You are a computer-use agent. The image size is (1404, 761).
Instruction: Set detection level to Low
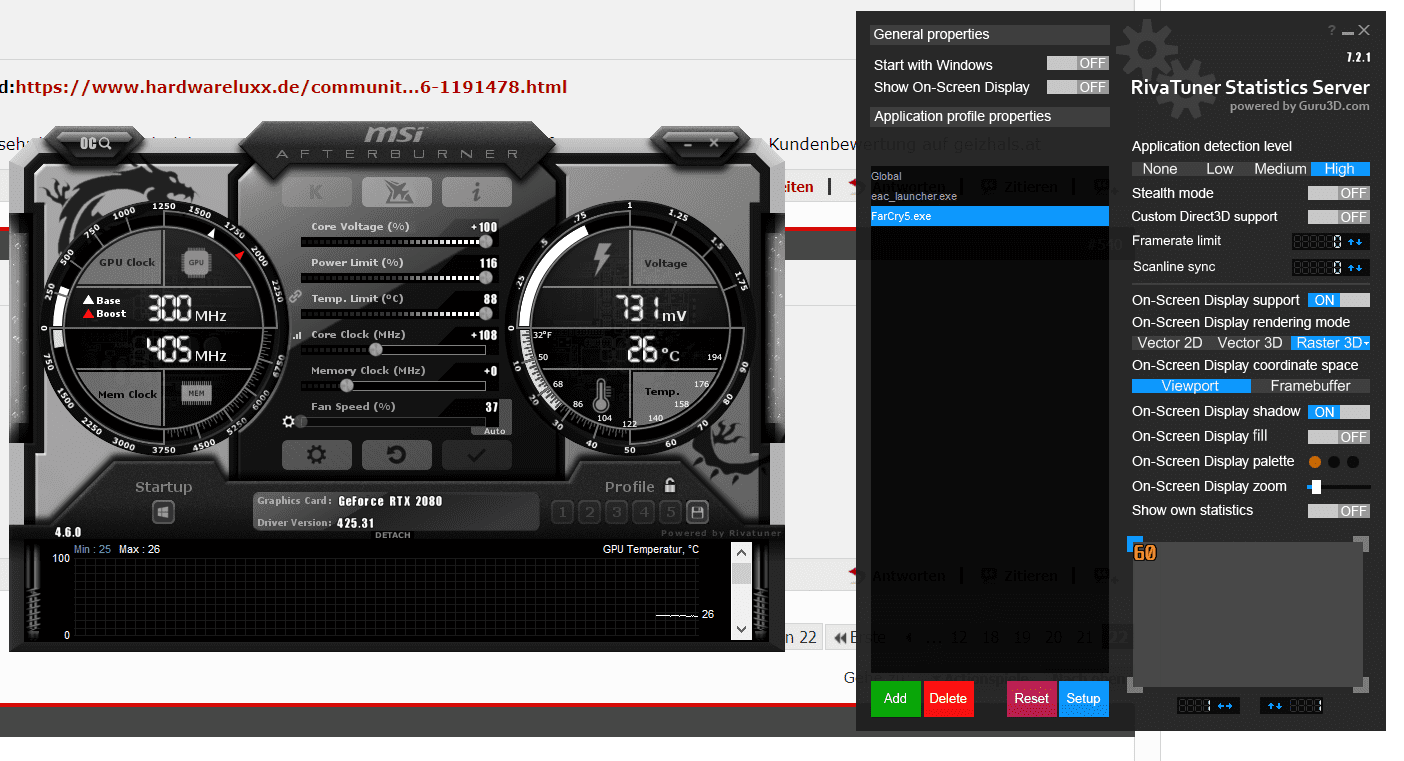point(1220,169)
